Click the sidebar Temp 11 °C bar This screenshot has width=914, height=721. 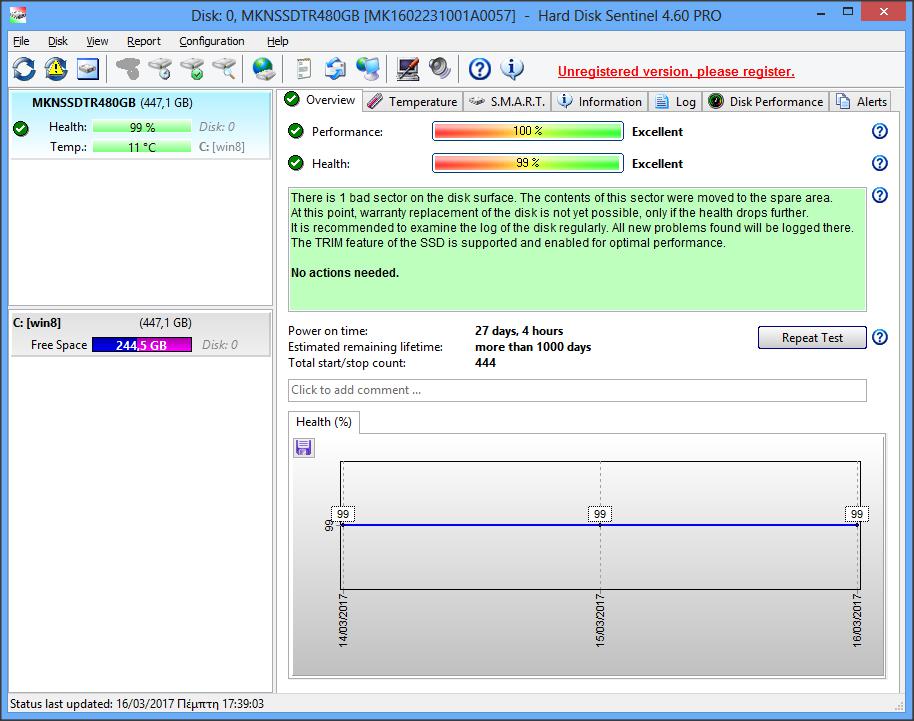142,146
